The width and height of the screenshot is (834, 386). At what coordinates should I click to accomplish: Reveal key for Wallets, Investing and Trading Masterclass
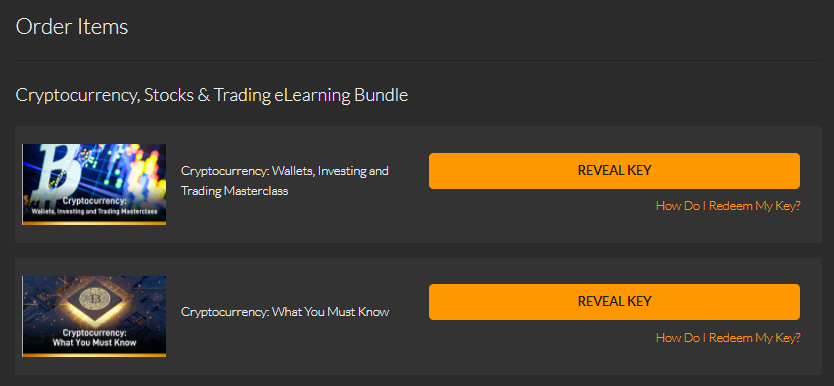coord(614,171)
